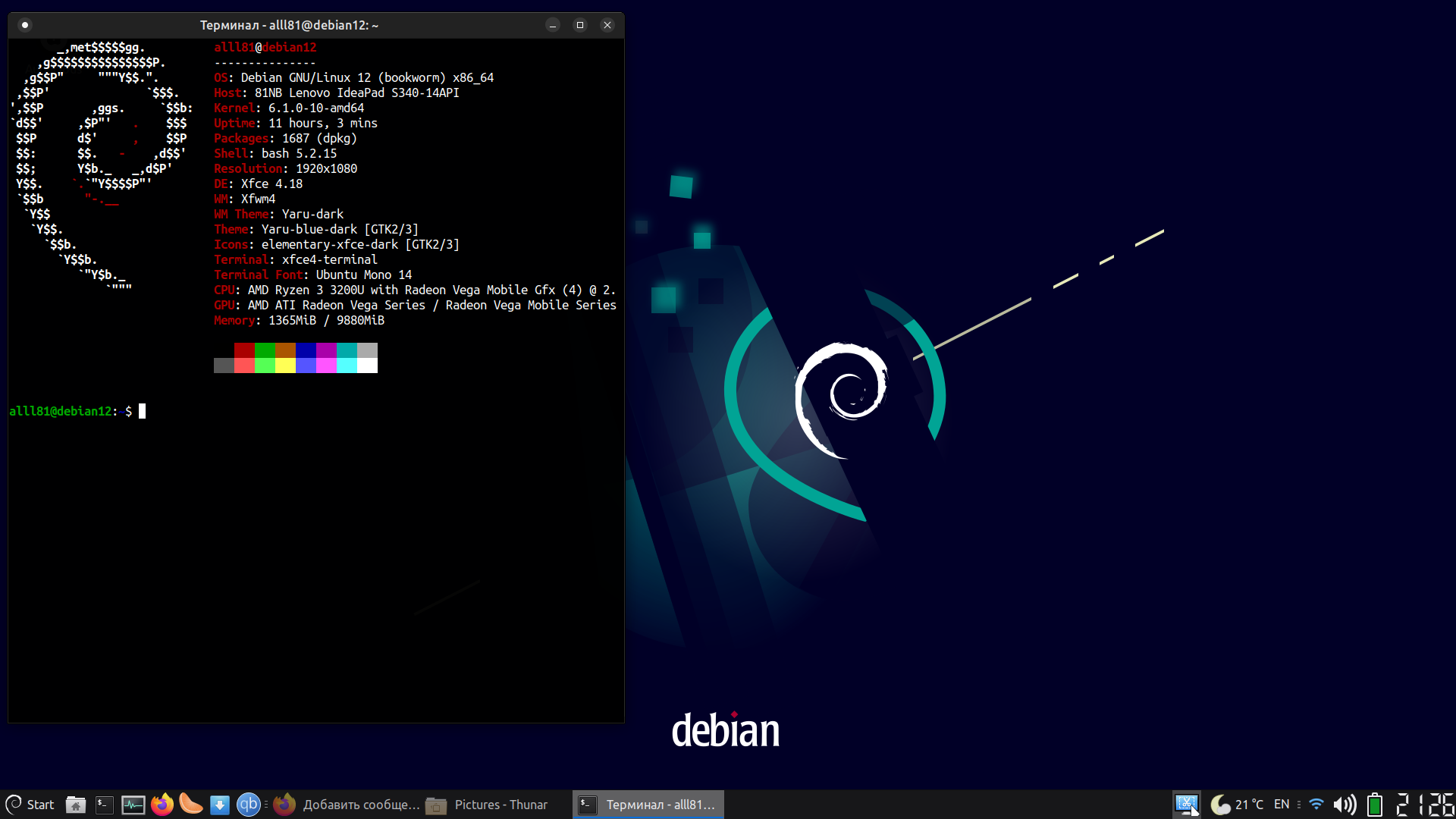Screen dimensions: 1456x819
Task: Open the Start menu with Debian swirl
Action: tap(30, 805)
